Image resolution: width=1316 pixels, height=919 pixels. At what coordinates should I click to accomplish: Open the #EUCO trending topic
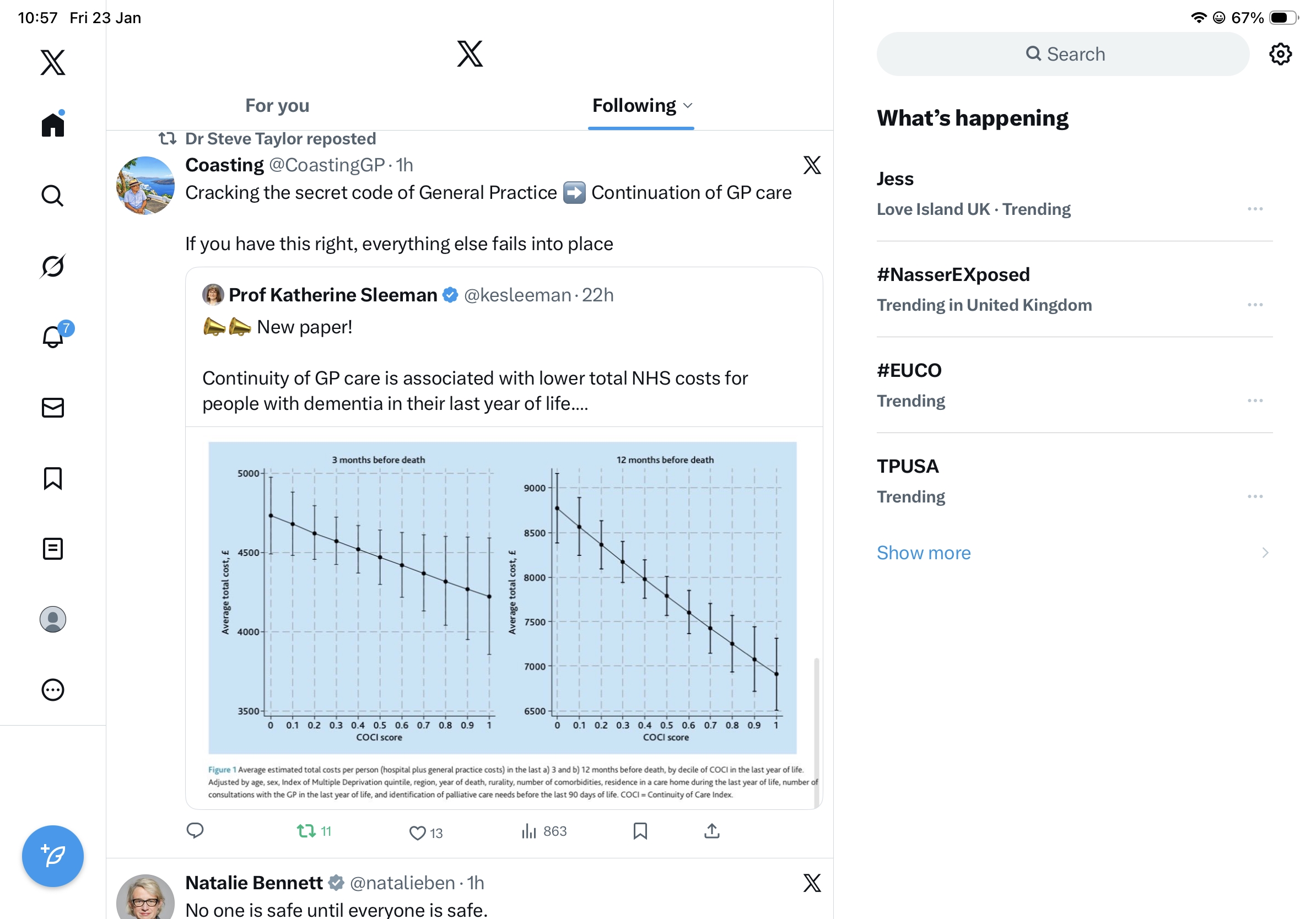point(910,371)
